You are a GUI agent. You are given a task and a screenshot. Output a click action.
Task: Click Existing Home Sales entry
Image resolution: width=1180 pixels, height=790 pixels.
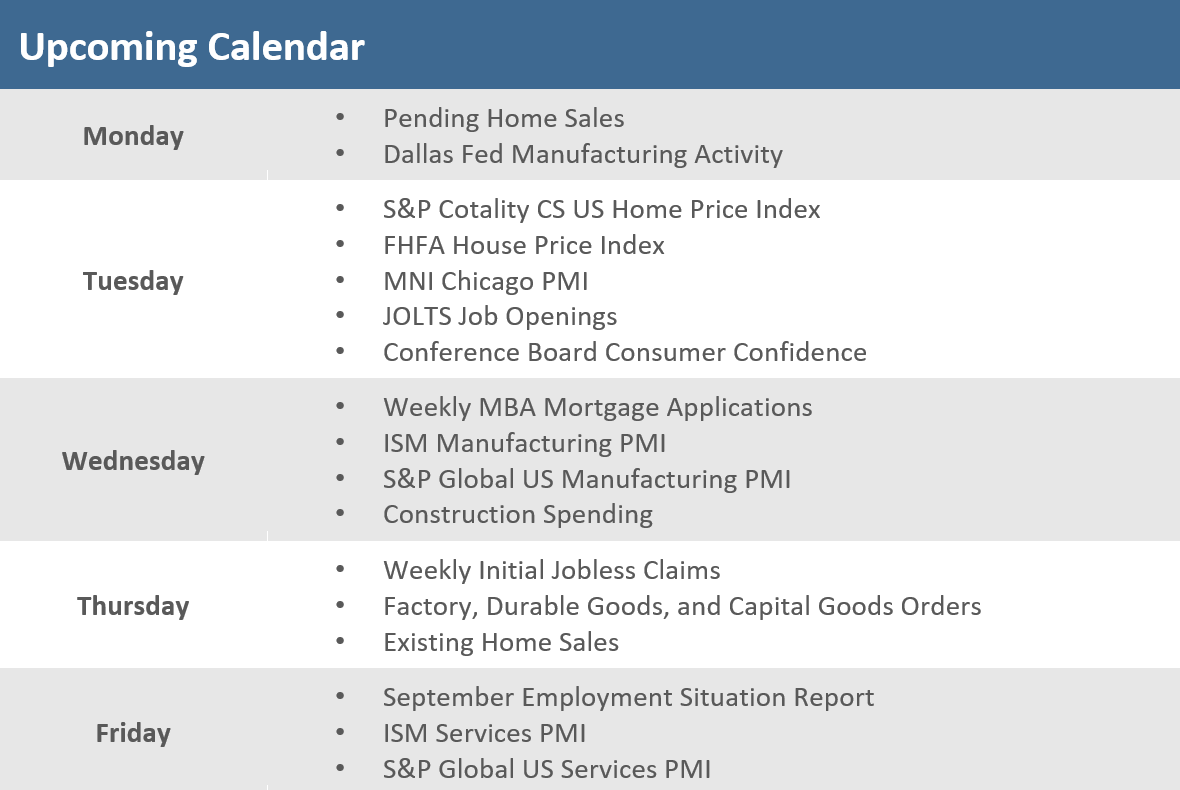click(x=500, y=642)
